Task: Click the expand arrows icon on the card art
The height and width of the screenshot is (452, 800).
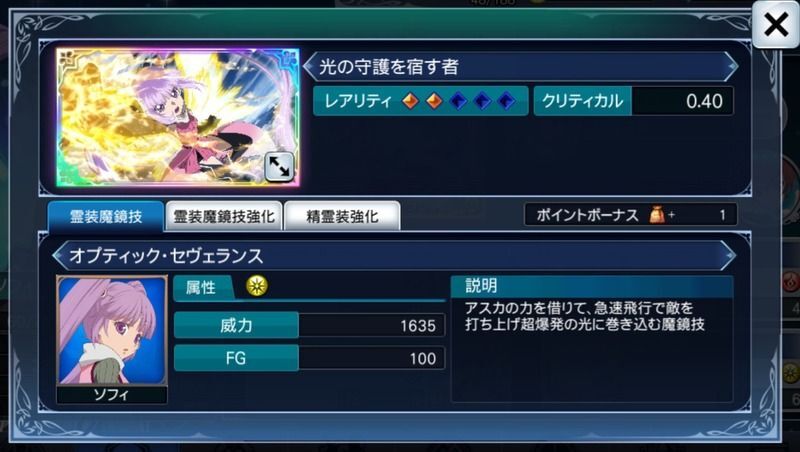Action: coord(279,166)
